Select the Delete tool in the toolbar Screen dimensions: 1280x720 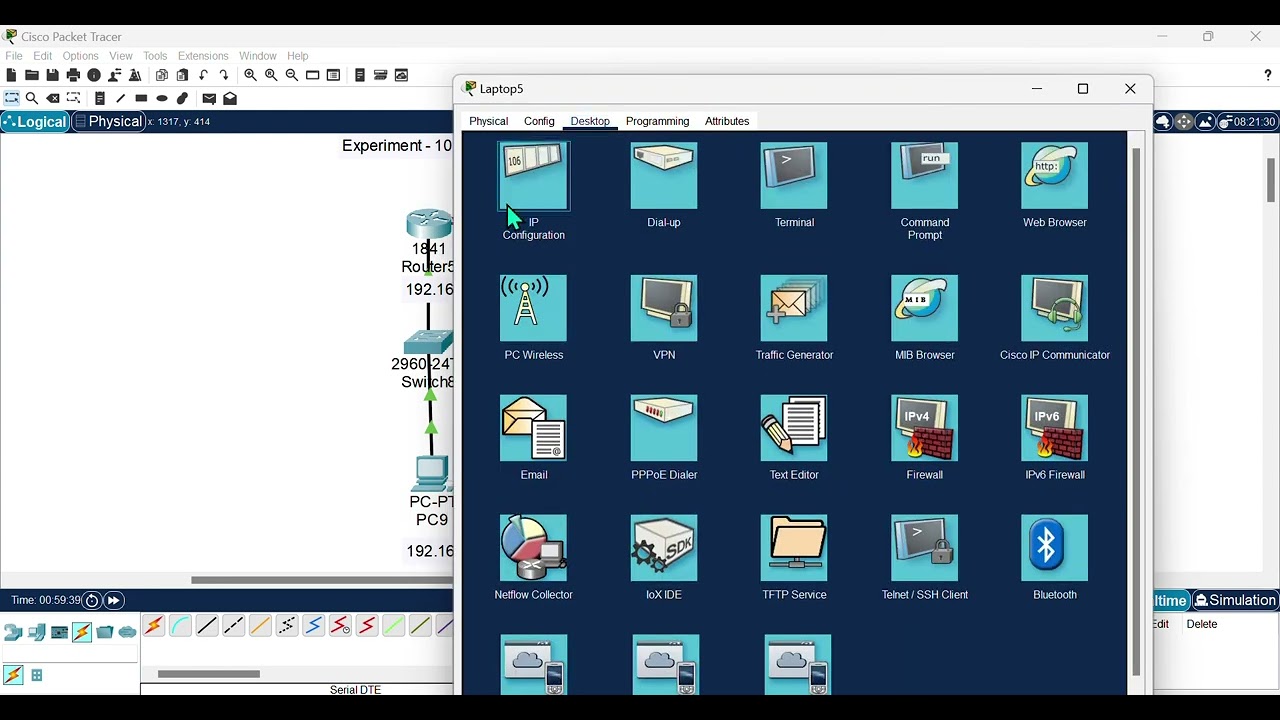click(53, 98)
